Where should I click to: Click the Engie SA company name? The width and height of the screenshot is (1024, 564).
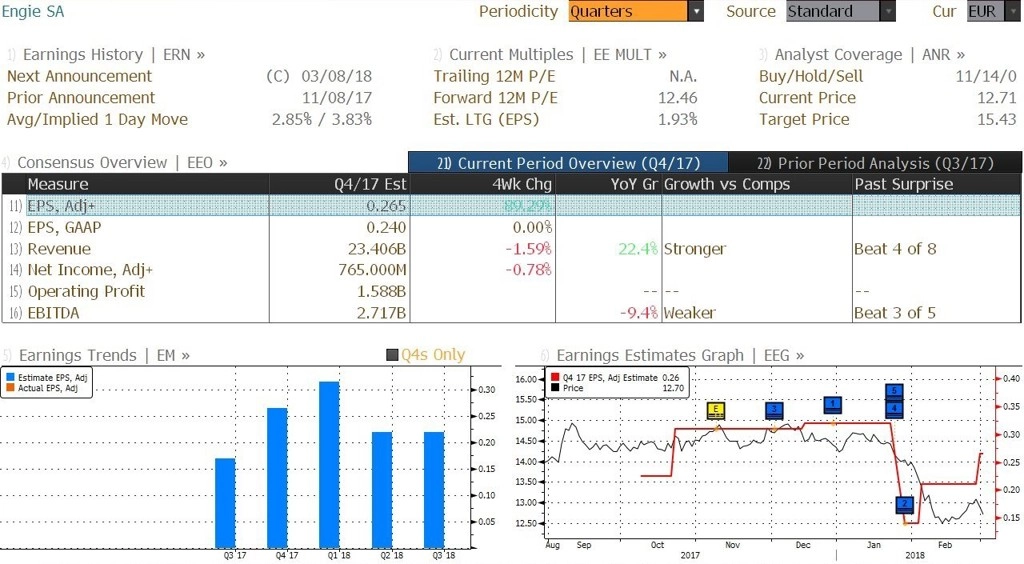point(33,12)
